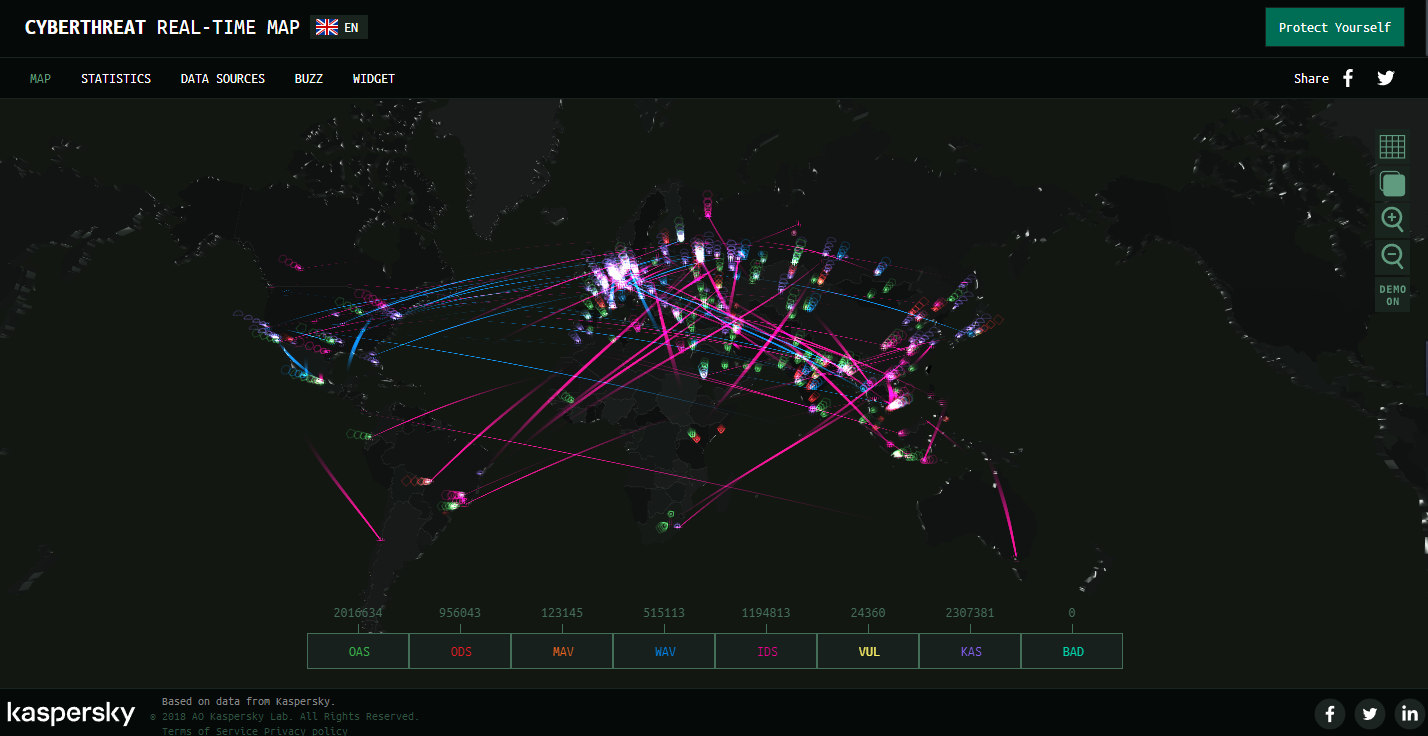Click the Share label text
This screenshot has height=736, width=1428.
pyautogui.click(x=1311, y=78)
